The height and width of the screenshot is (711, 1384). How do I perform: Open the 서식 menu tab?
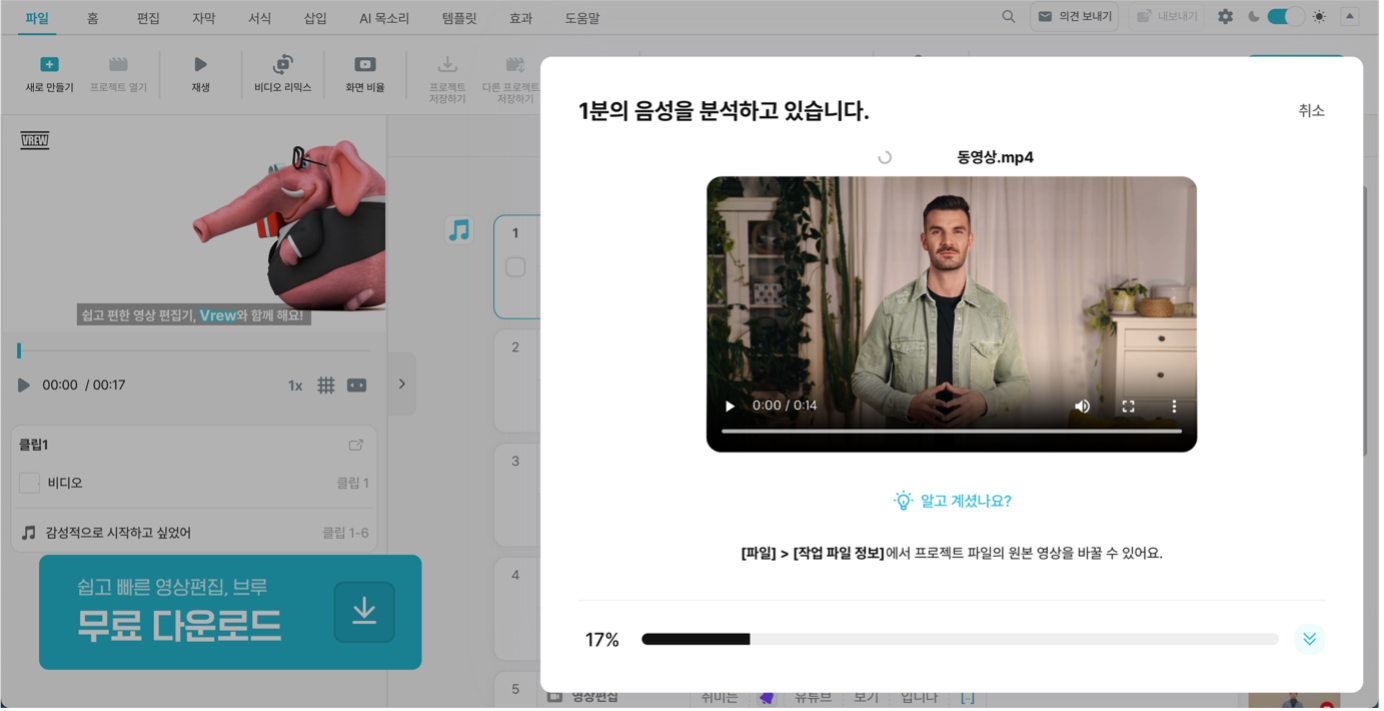260,18
